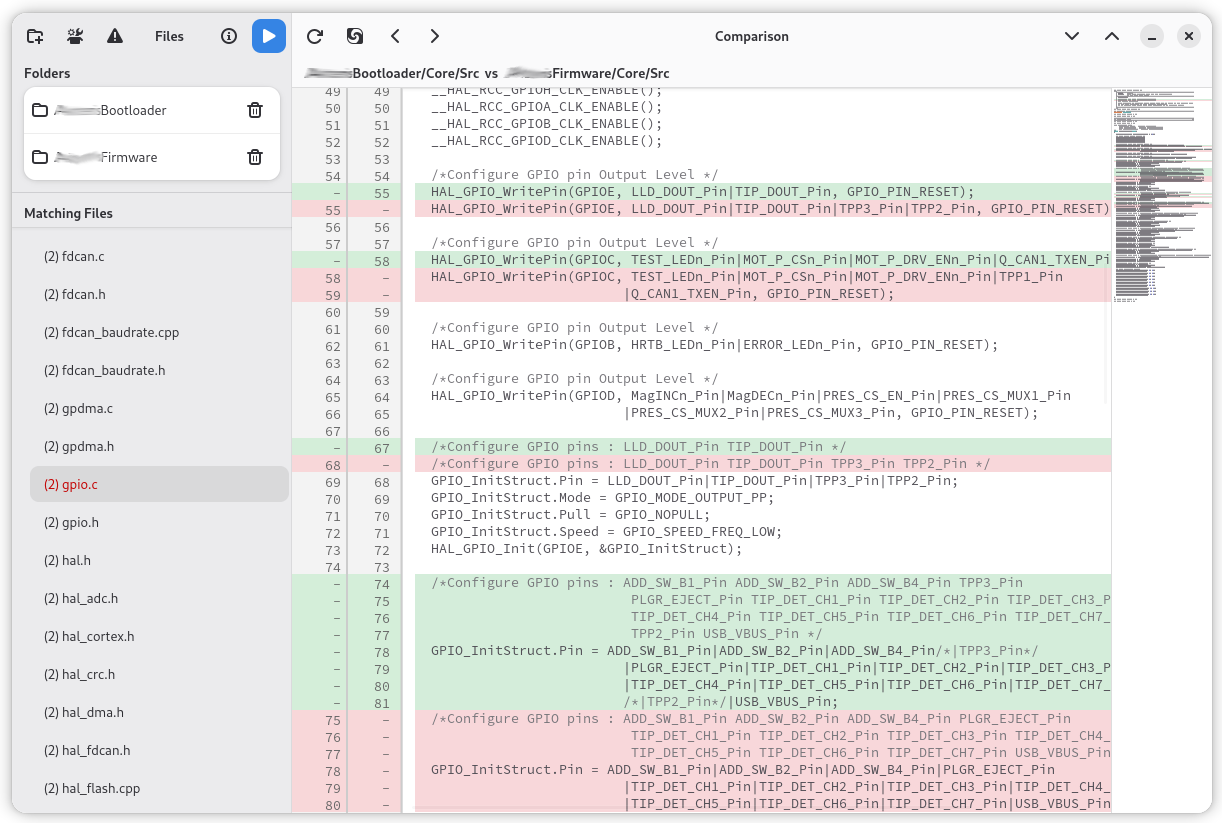1222x823 pixels.
Task: Go to previous file with left chevron
Action: click(x=395, y=36)
